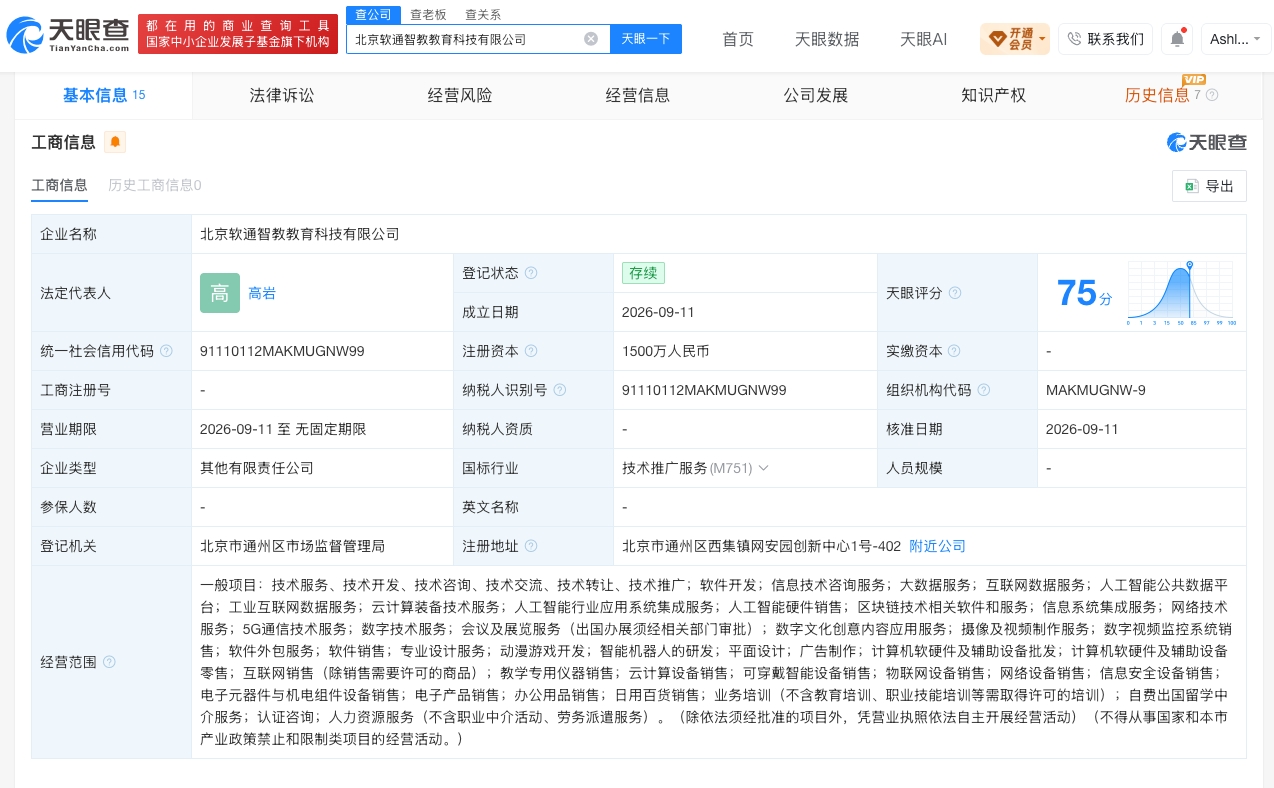The width and height of the screenshot is (1274, 788).
Task: Open the Ashl... account menu
Action: (x=1236, y=39)
